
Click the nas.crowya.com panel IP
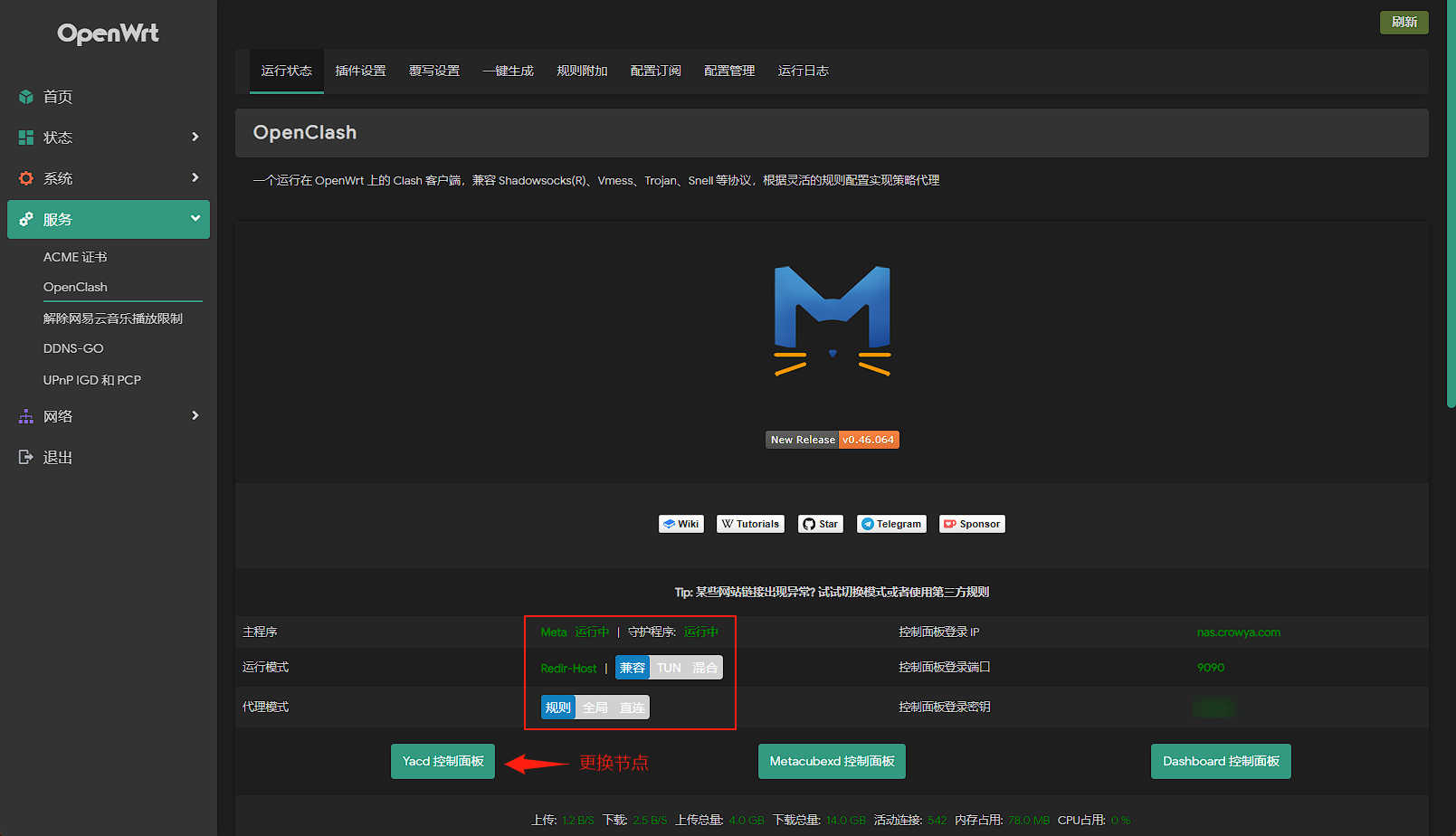coord(1238,632)
